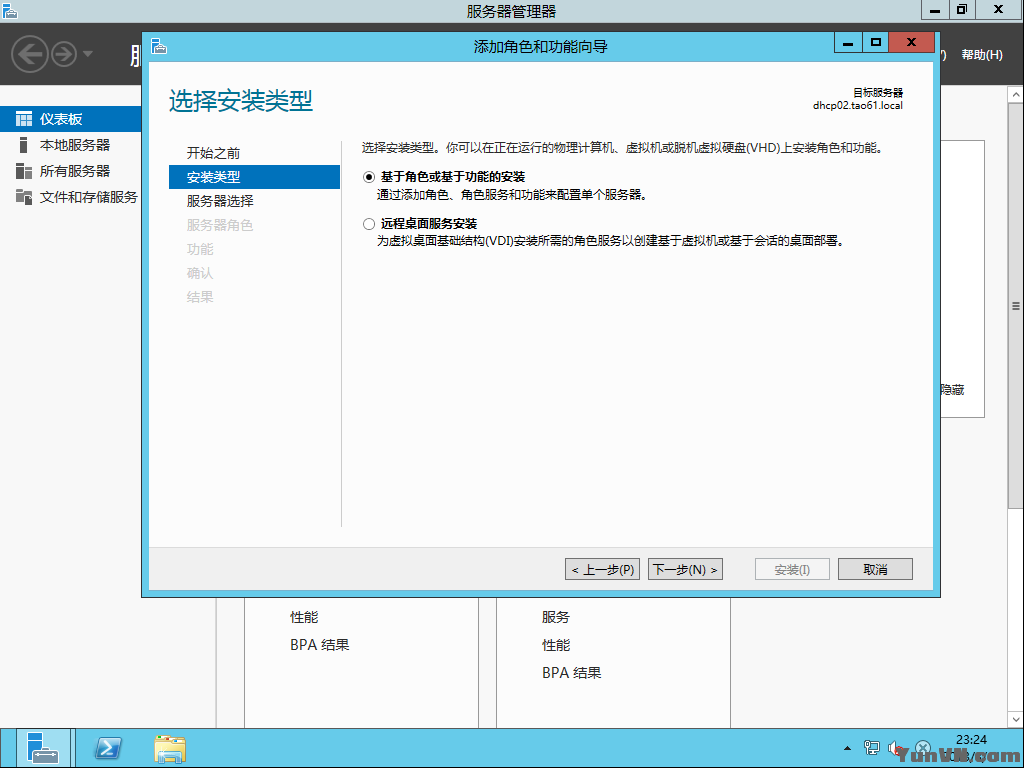Expand navigation history dropdown arrow

(x=88, y=54)
